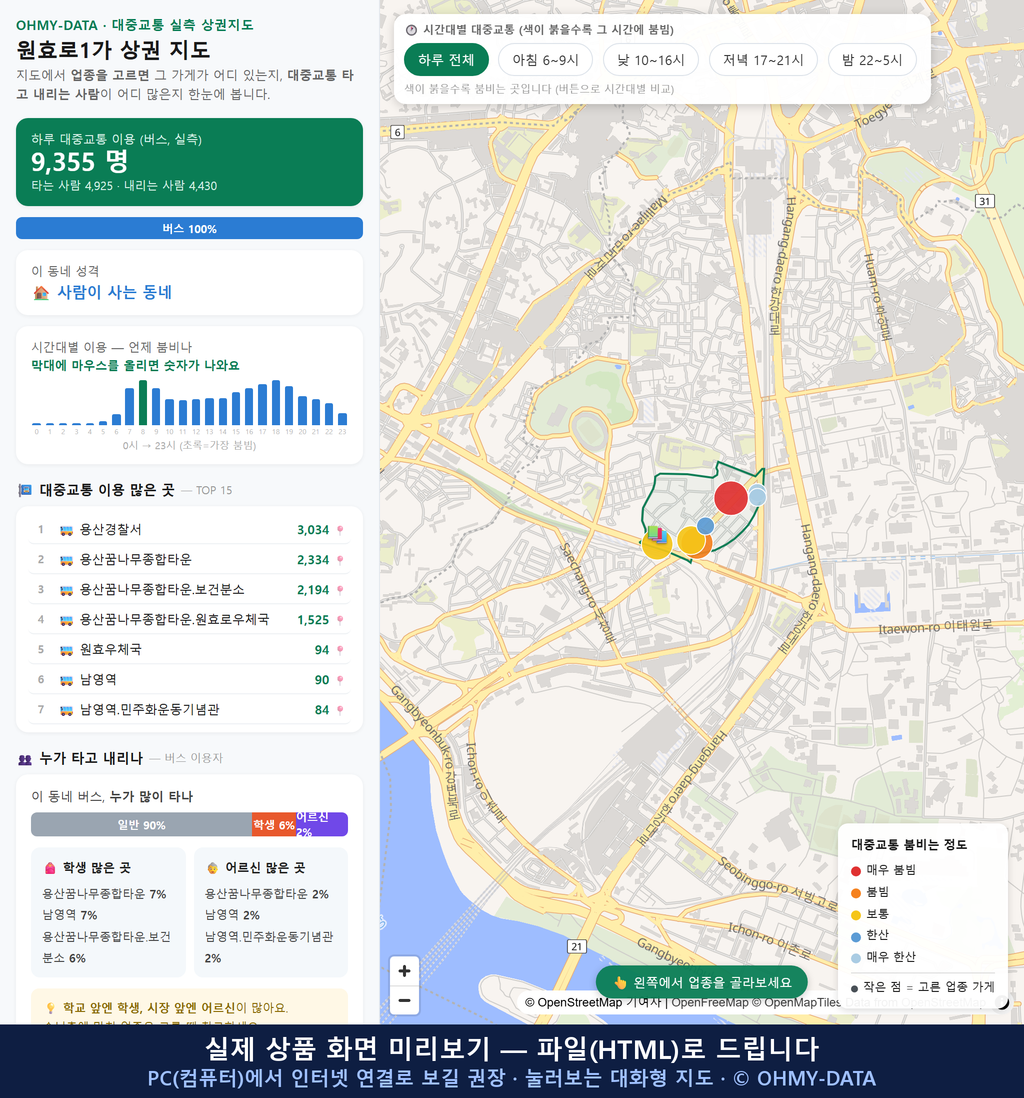Click the people icon beside 누가 타고 내리나
Image resolution: width=1024 pixels, height=1098 pixels.
(x=25, y=759)
